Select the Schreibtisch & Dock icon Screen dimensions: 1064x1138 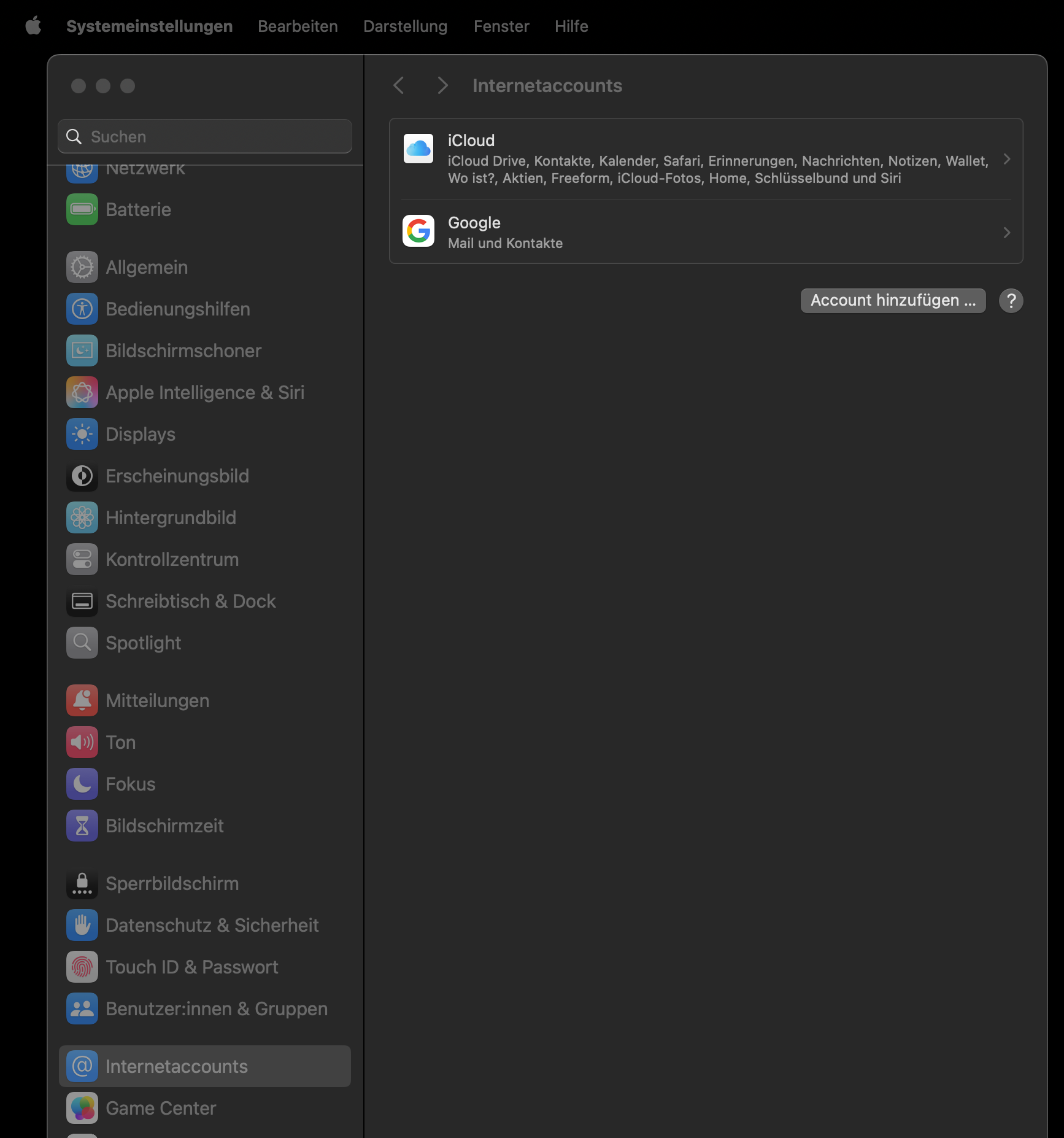coord(82,601)
